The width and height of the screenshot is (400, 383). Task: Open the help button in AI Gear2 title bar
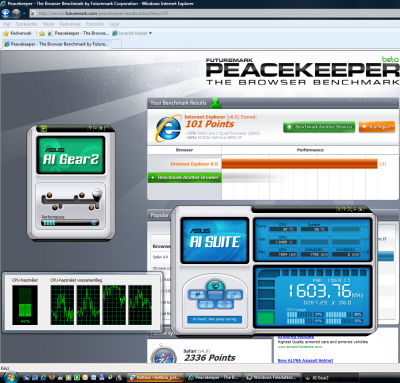(90, 128)
